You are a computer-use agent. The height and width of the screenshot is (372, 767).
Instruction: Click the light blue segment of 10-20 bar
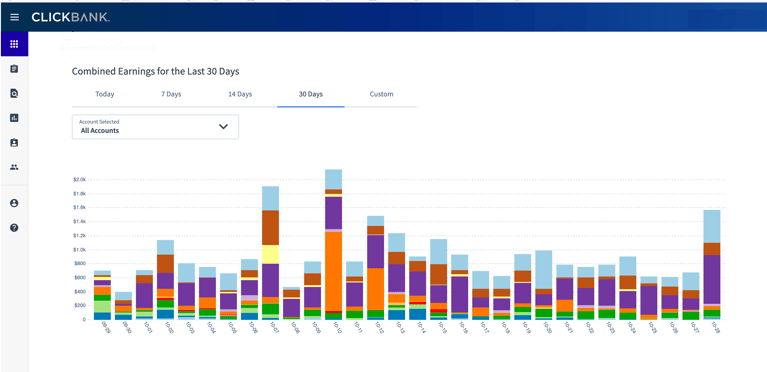(544, 270)
